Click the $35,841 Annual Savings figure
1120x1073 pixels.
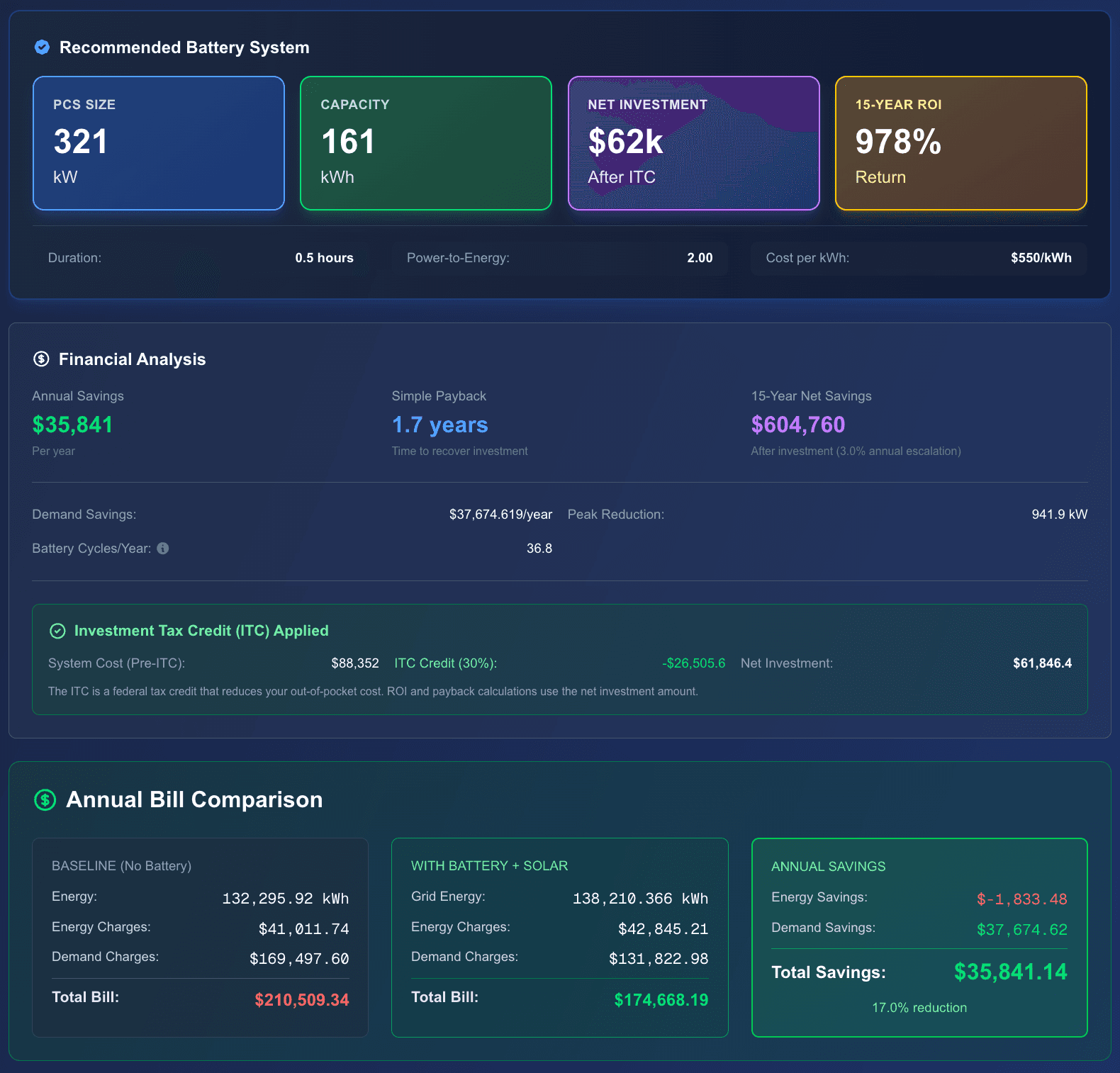coord(72,425)
